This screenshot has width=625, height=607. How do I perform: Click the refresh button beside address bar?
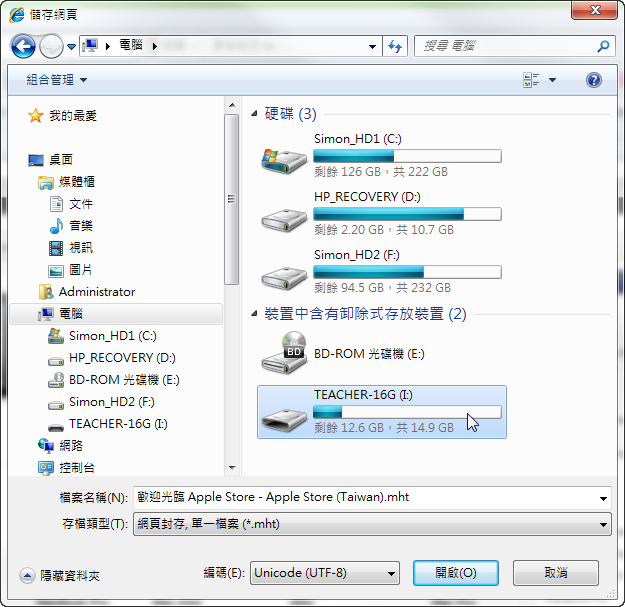(x=395, y=46)
